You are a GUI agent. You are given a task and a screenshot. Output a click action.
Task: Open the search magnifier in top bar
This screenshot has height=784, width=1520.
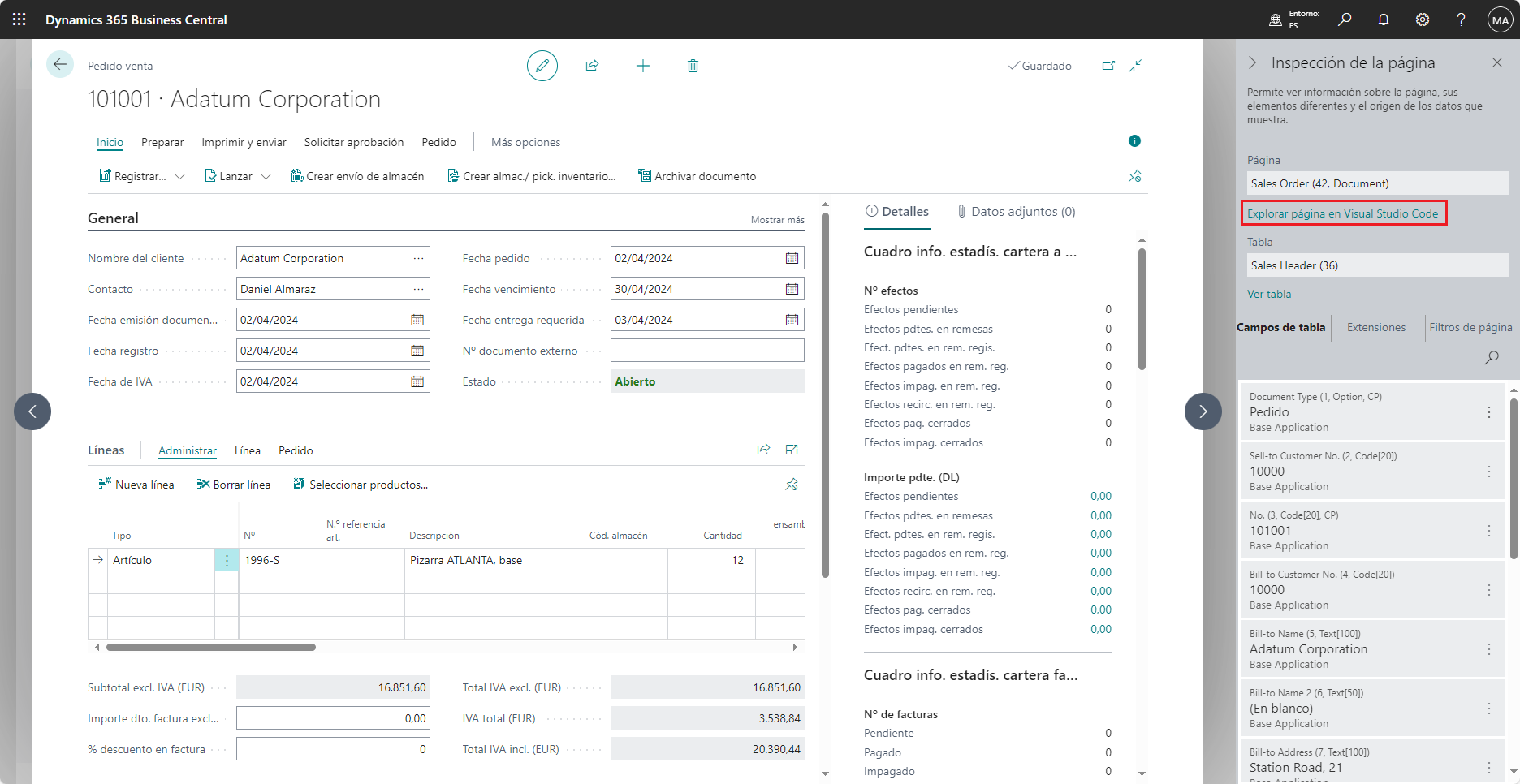[1345, 19]
